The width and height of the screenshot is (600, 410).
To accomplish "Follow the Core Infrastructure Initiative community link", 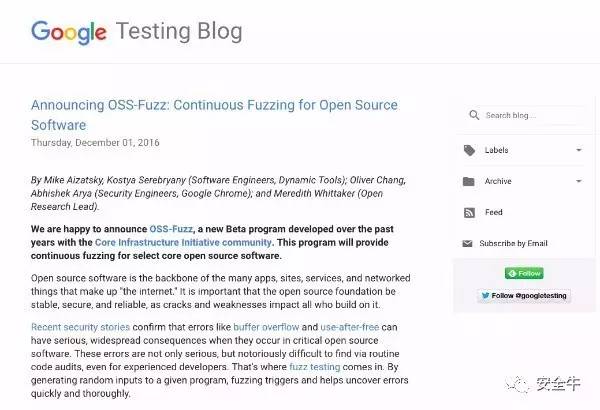I will 183,242.
